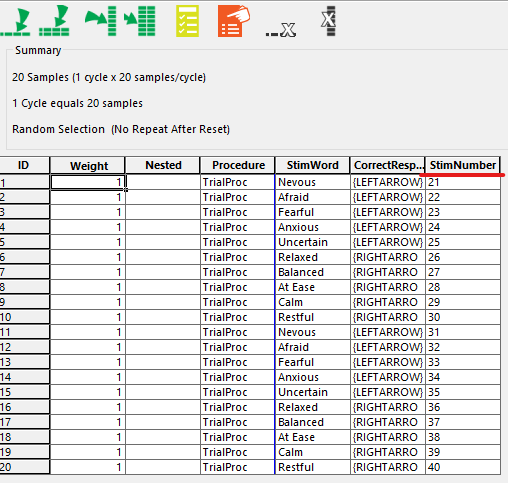508x483 pixels.
Task: Select the TrialProc cell in row 15
Action: 238,392
